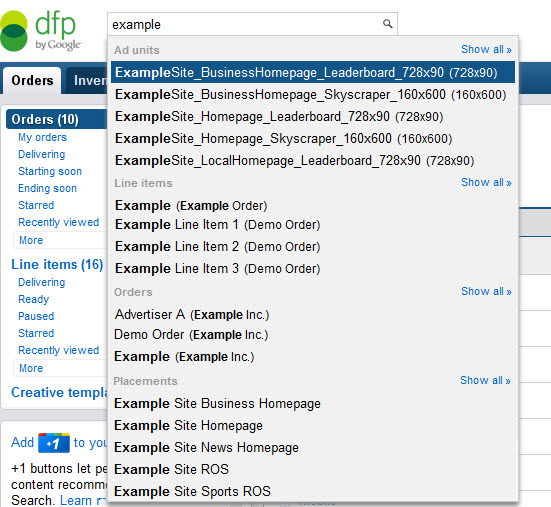
Task: Expand More under Line items section
Action: 60,368
